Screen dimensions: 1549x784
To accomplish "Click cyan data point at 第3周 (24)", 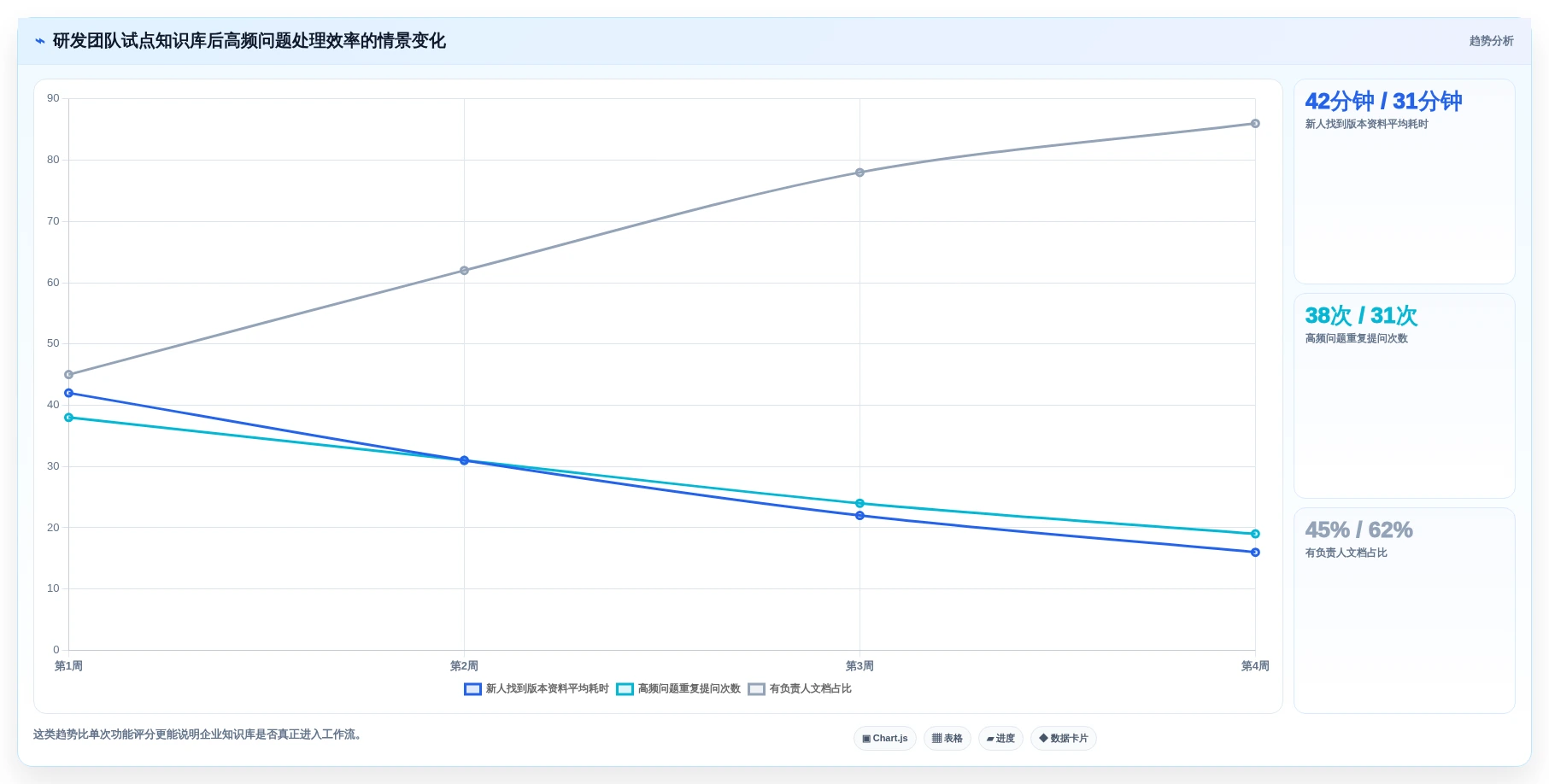I will [860, 503].
